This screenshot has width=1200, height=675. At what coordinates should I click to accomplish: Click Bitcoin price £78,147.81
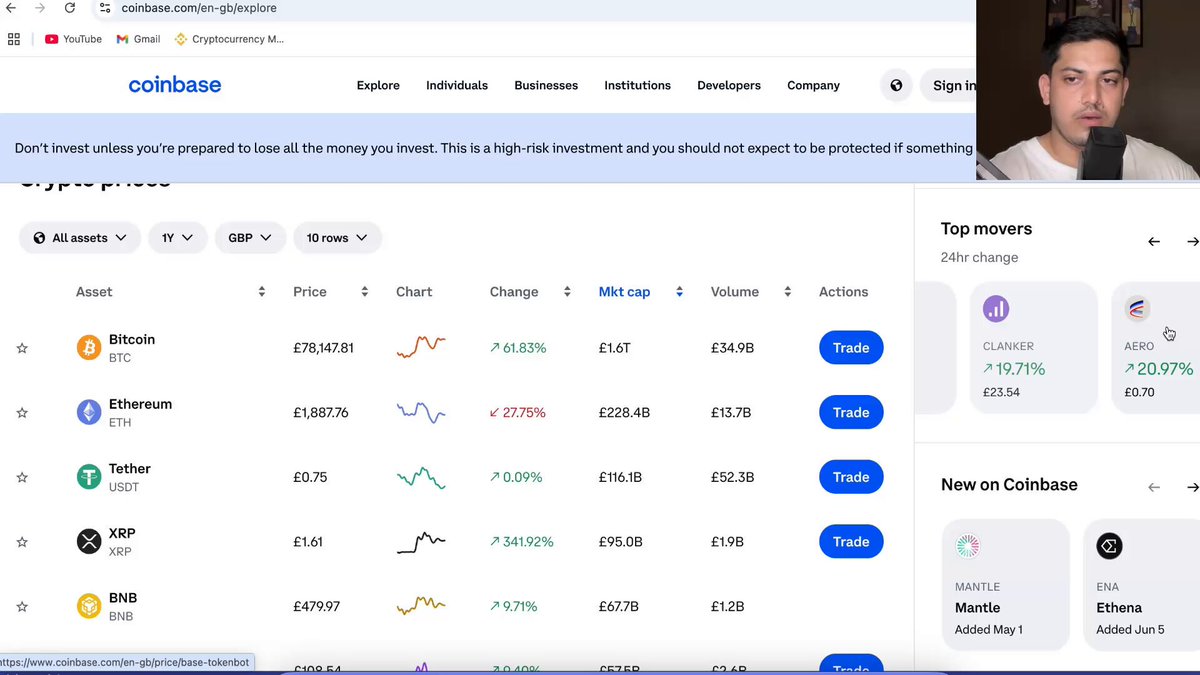[x=323, y=348]
